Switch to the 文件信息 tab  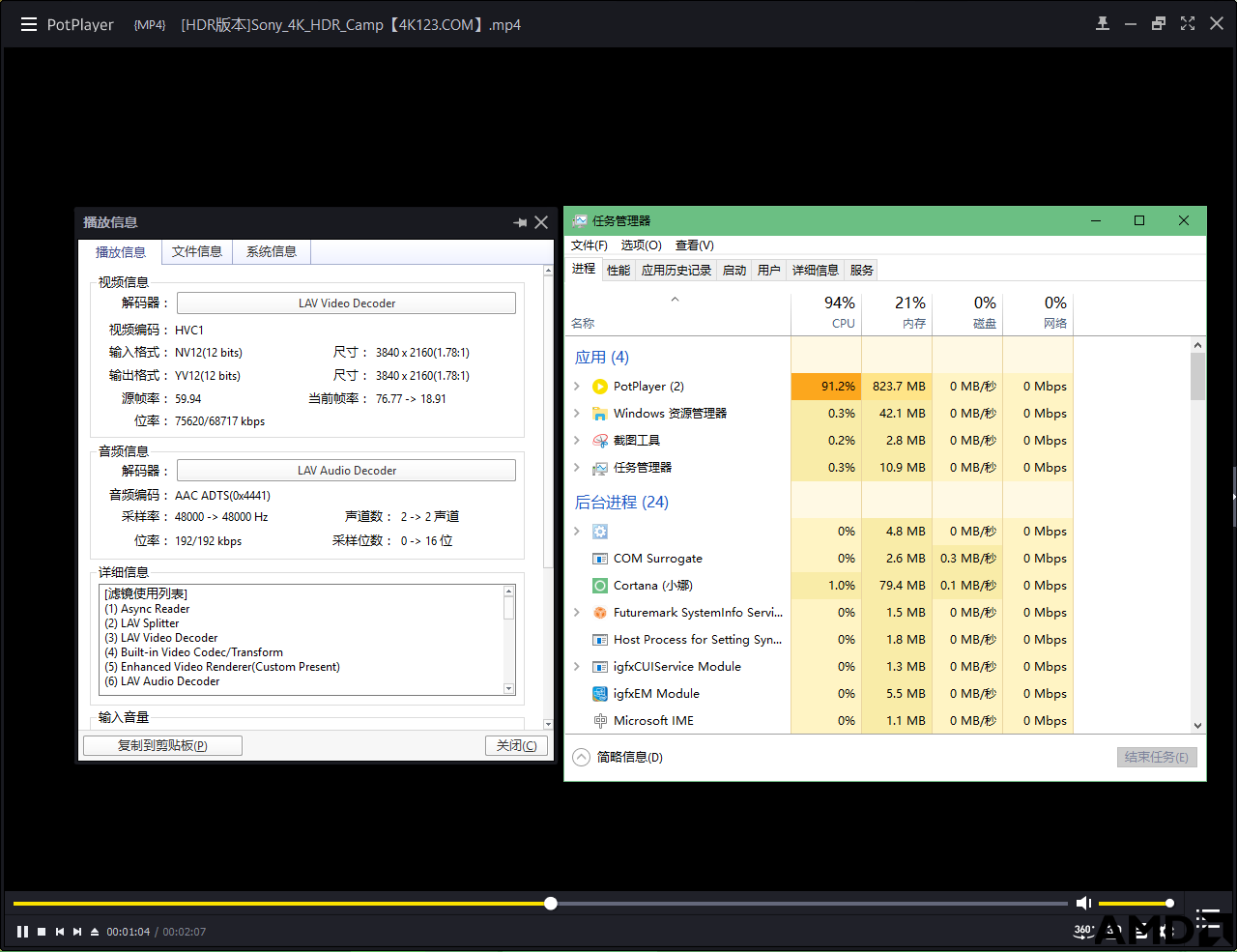[x=197, y=251]
